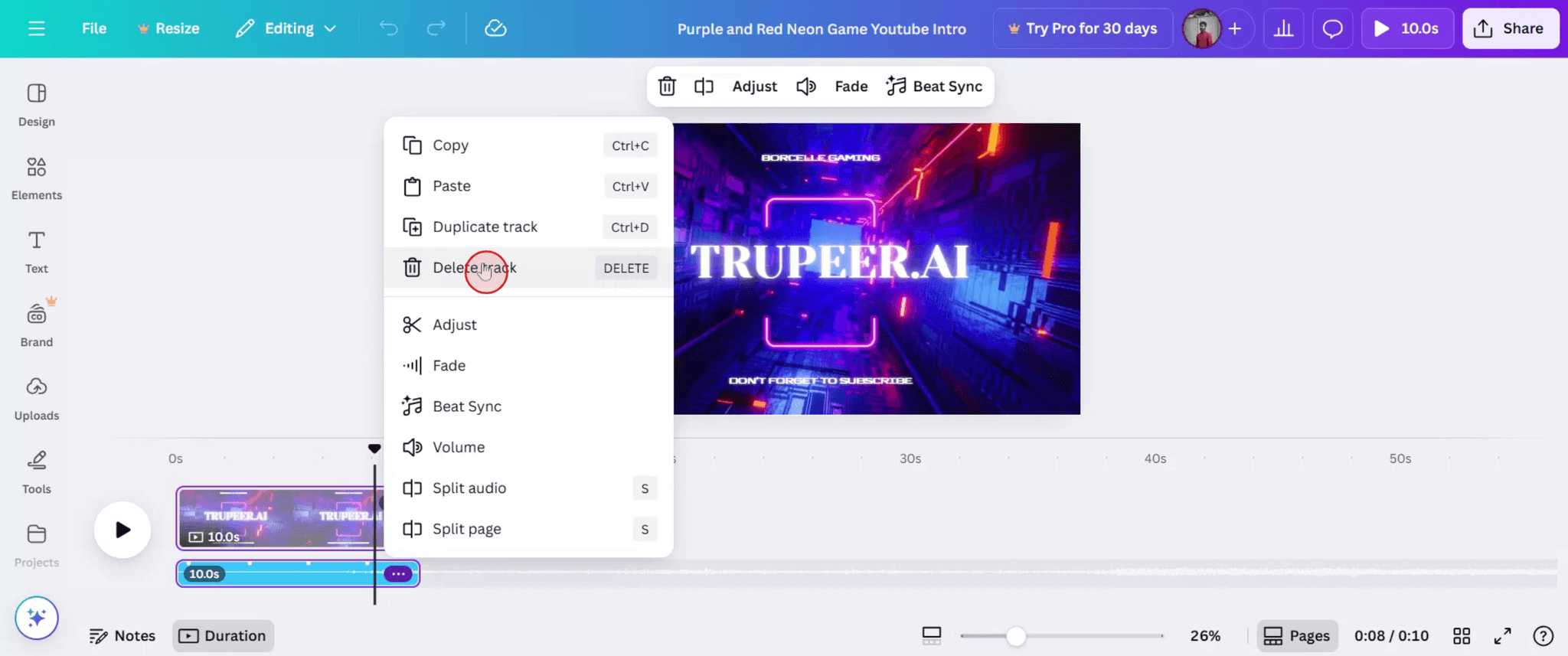Click the Present 10.0s play button
1568x656 pixels.
click(x=1407, y=28)
